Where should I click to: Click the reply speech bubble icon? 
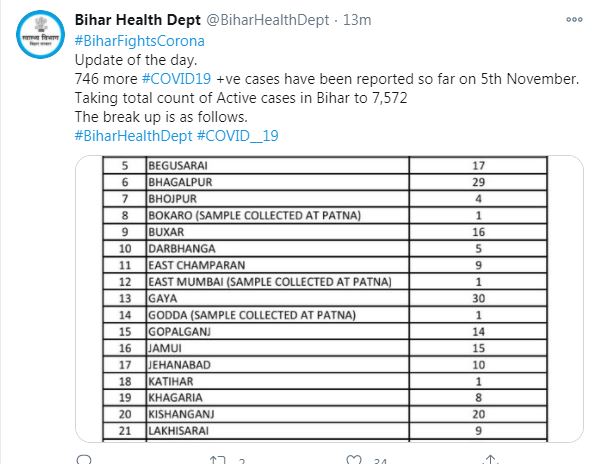(x=83, y=459)
